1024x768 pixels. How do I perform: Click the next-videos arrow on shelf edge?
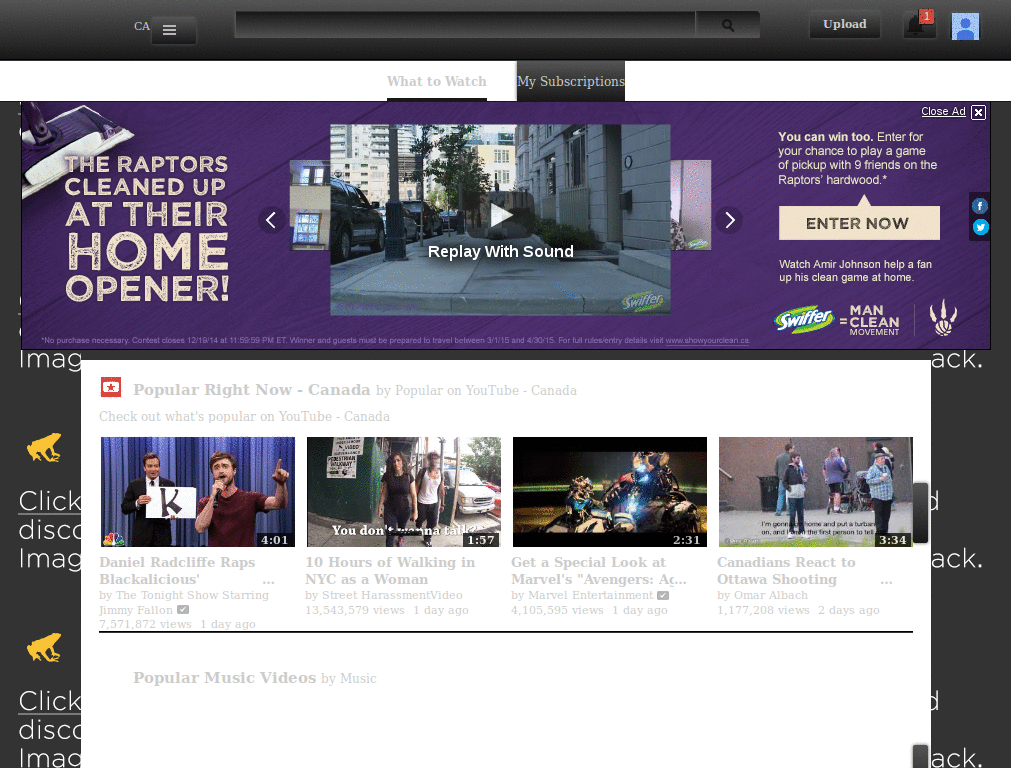[x=920, y=513]
